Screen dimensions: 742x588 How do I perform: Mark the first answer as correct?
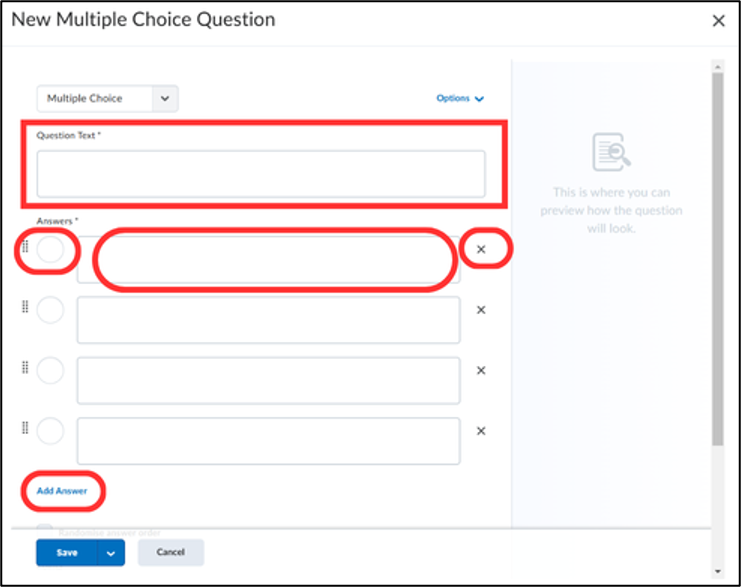point(50,249)
